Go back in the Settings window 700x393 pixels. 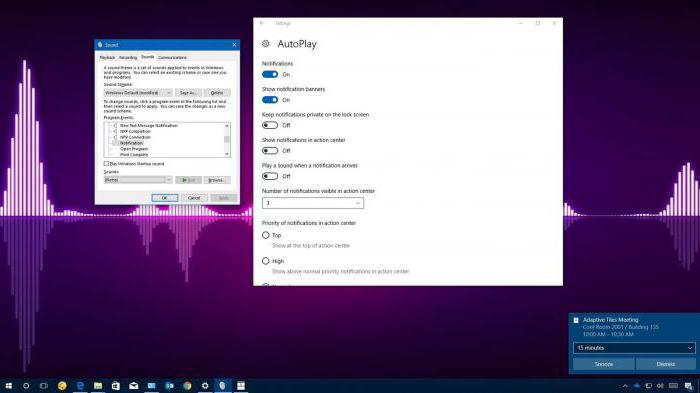pos(262,23)
